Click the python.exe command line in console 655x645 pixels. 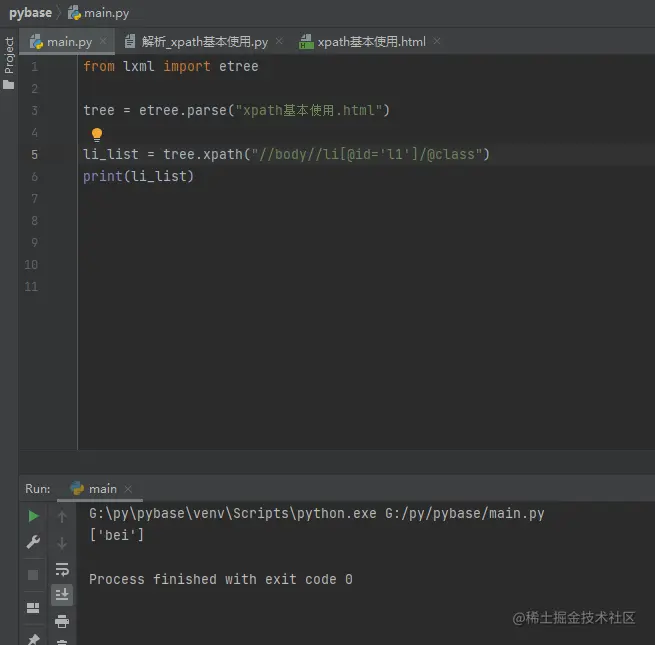(x=317, y=513)
